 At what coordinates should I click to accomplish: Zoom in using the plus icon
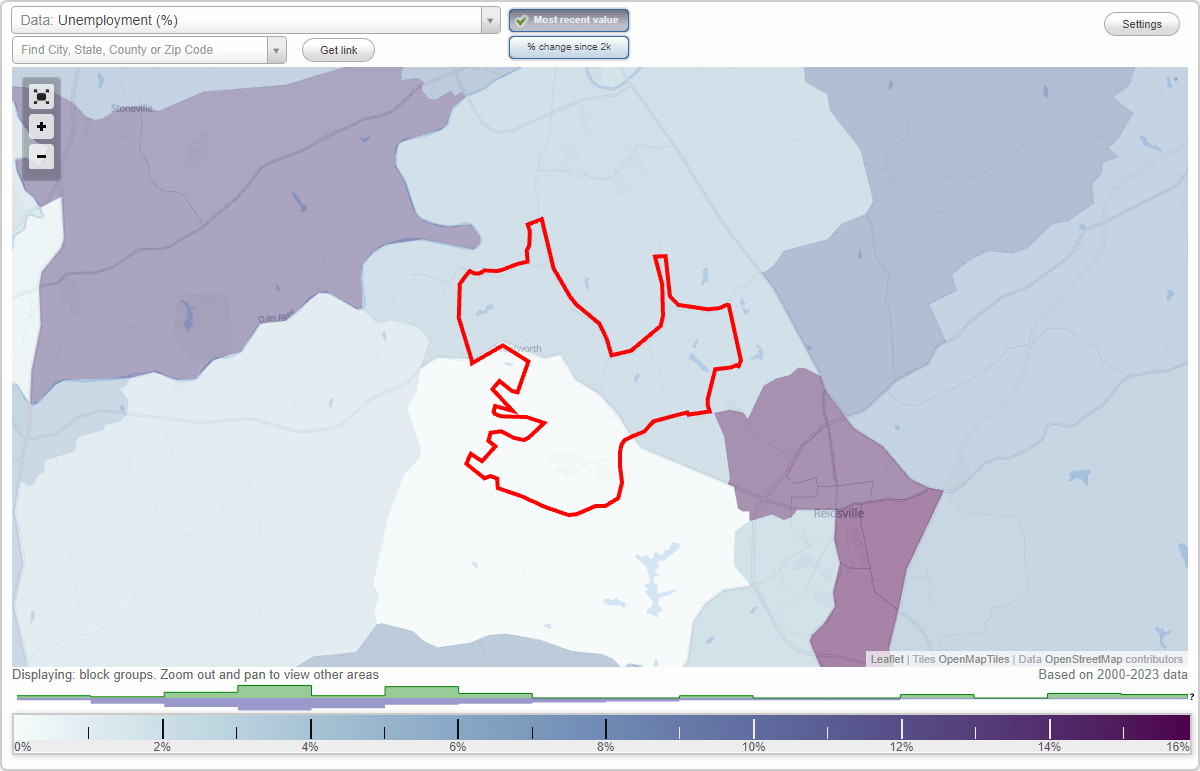[x=41, y=126]
